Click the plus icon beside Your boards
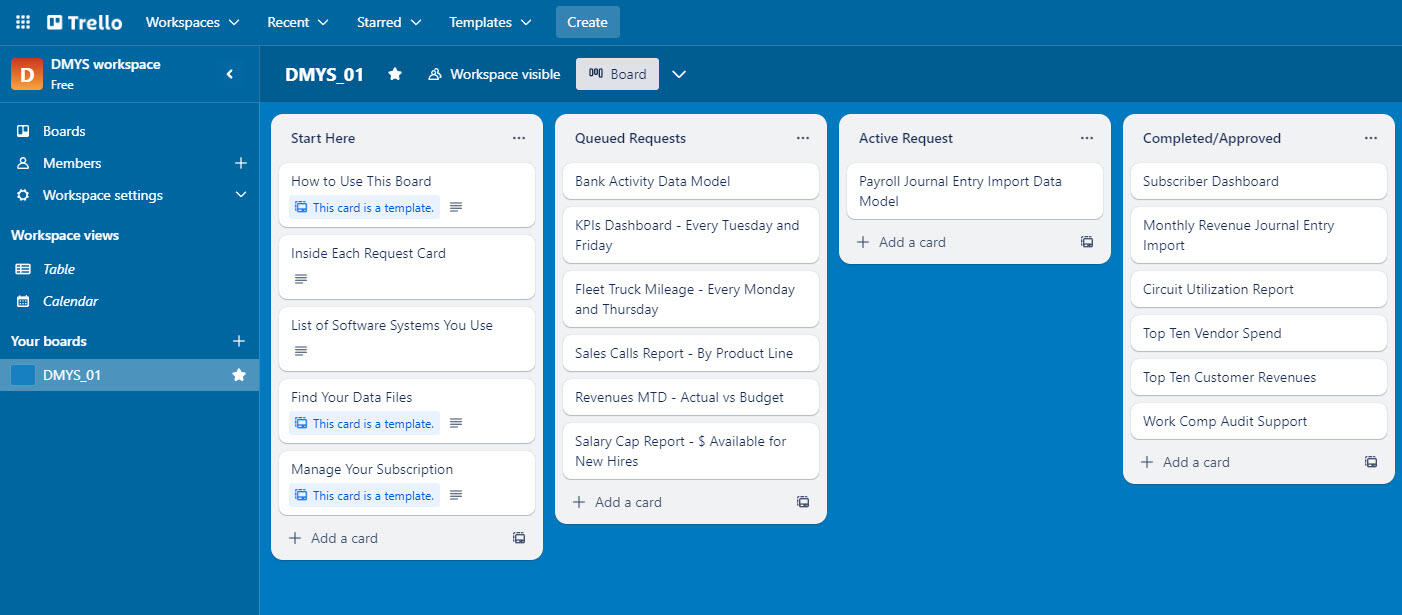 pyautogui.click(x=239, y=341)
